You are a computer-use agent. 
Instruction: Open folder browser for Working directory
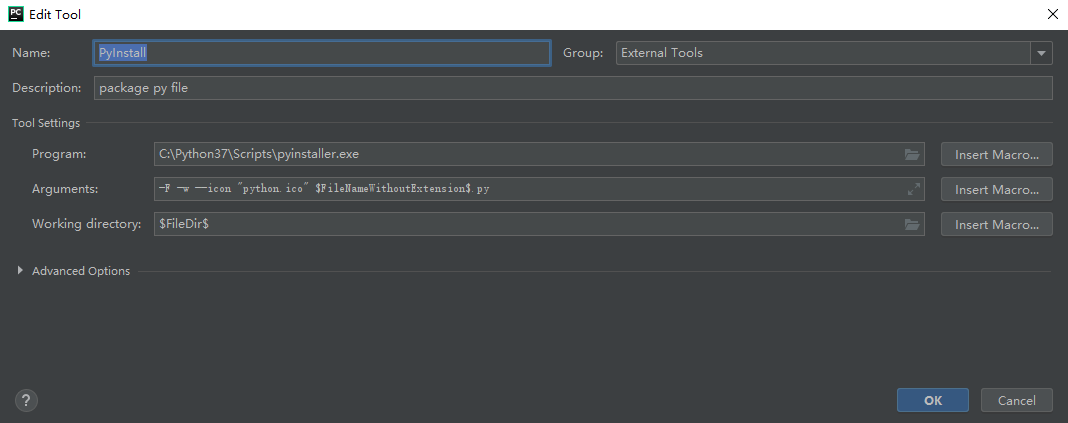tap(912, 224)
